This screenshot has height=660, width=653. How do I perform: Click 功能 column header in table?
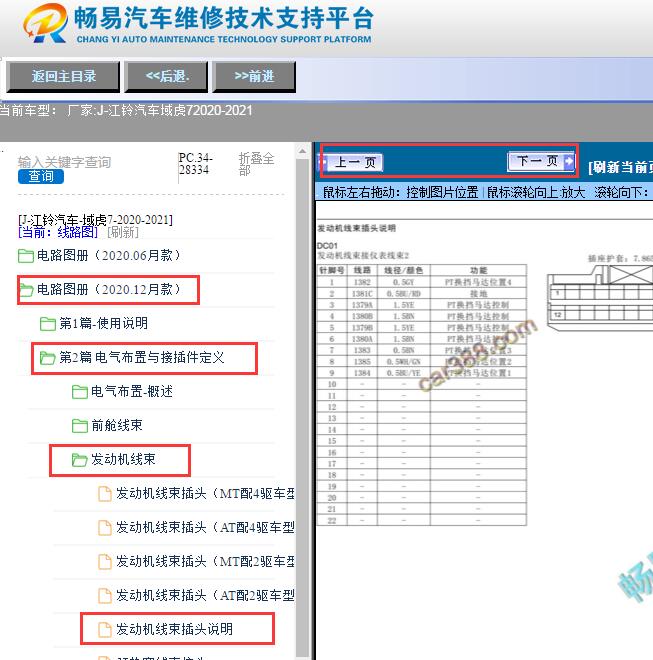coord(478,271)
